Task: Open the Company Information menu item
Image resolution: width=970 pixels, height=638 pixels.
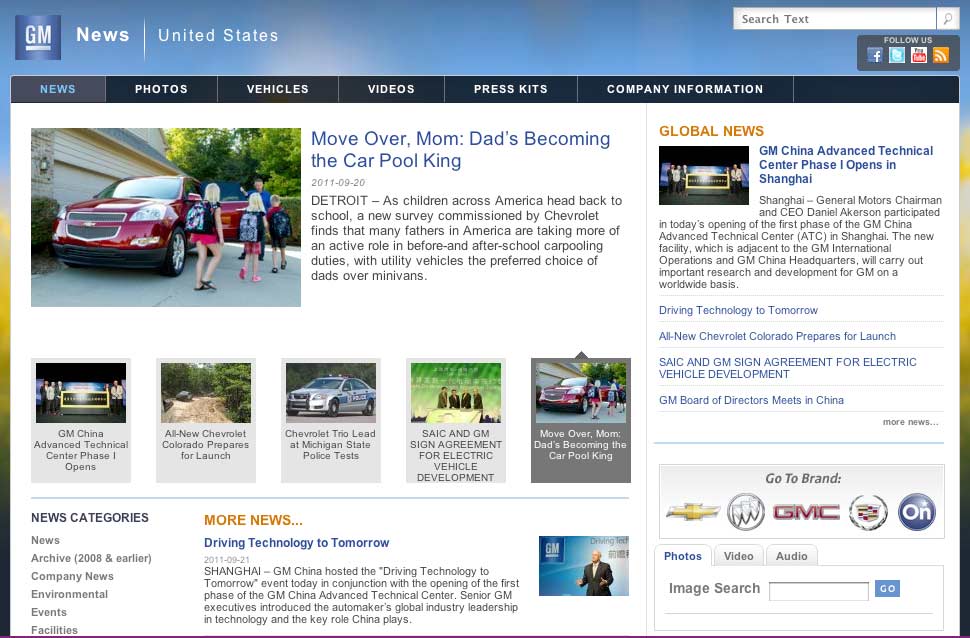Action: click(x=685, y=89)
